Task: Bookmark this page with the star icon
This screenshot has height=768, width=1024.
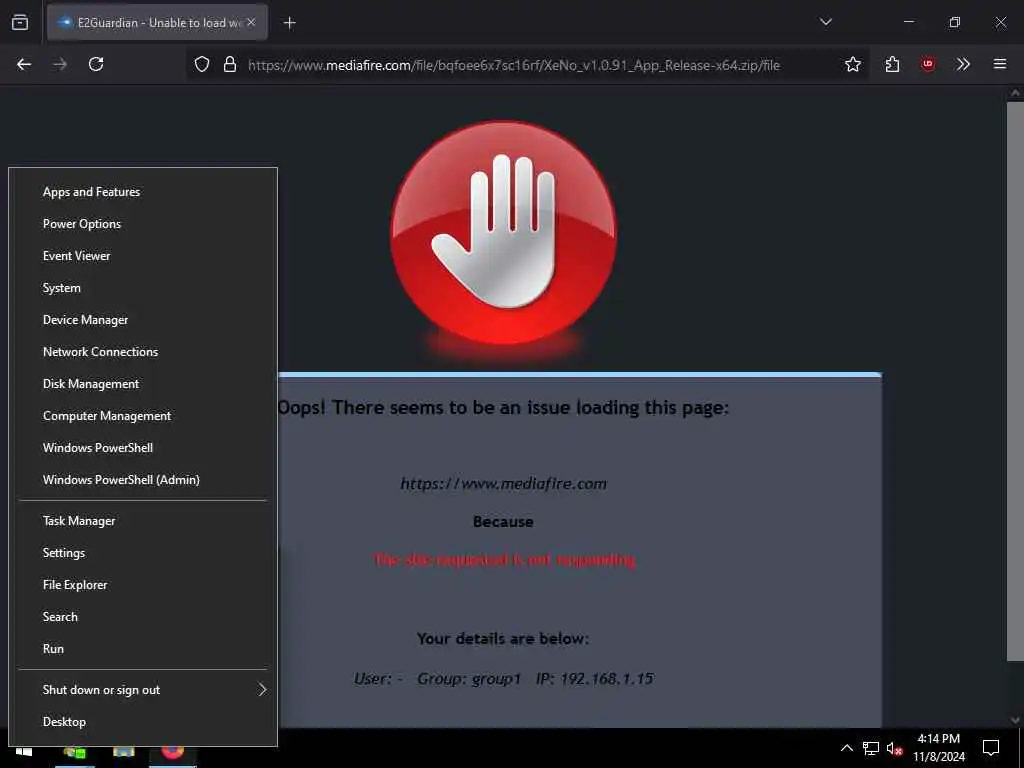Action: pyautogui.click(x=852, y=64)
